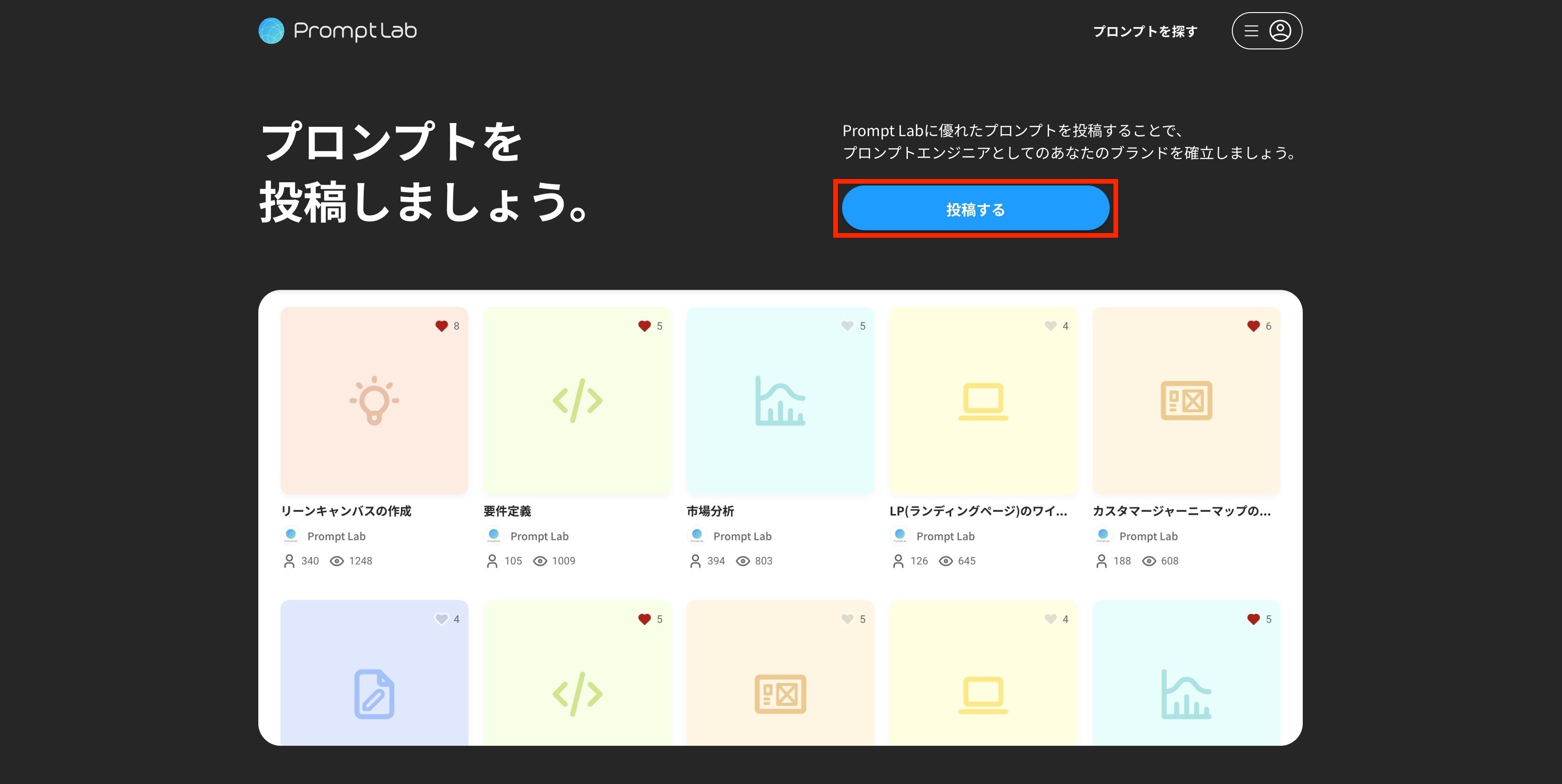Image resolution: width=1562 pixels, height=784 pixels.
Task: Click the chart icon on 市場分析
Action: coord(780,401)
